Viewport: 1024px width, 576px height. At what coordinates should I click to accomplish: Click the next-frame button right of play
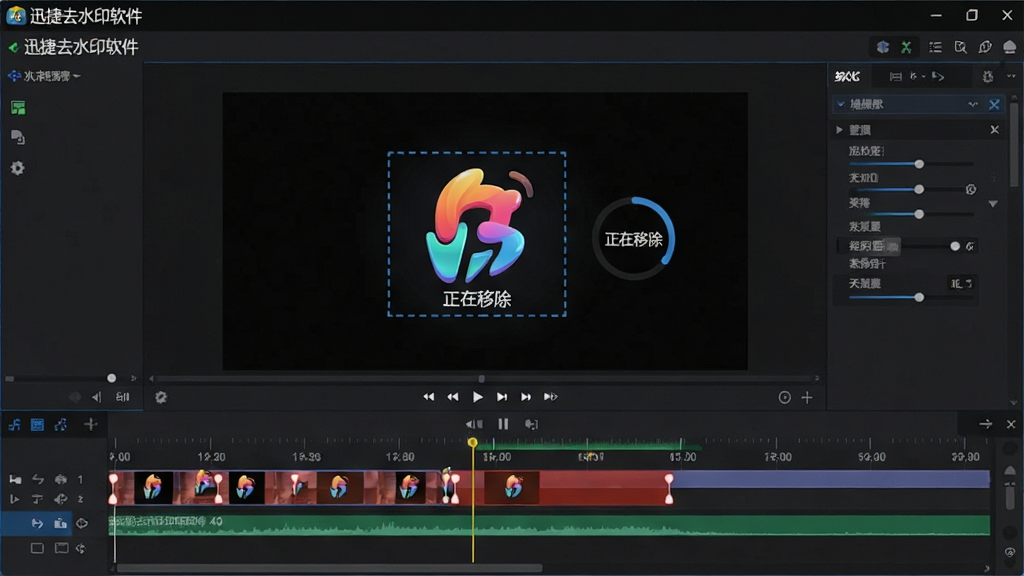(502, 397)
